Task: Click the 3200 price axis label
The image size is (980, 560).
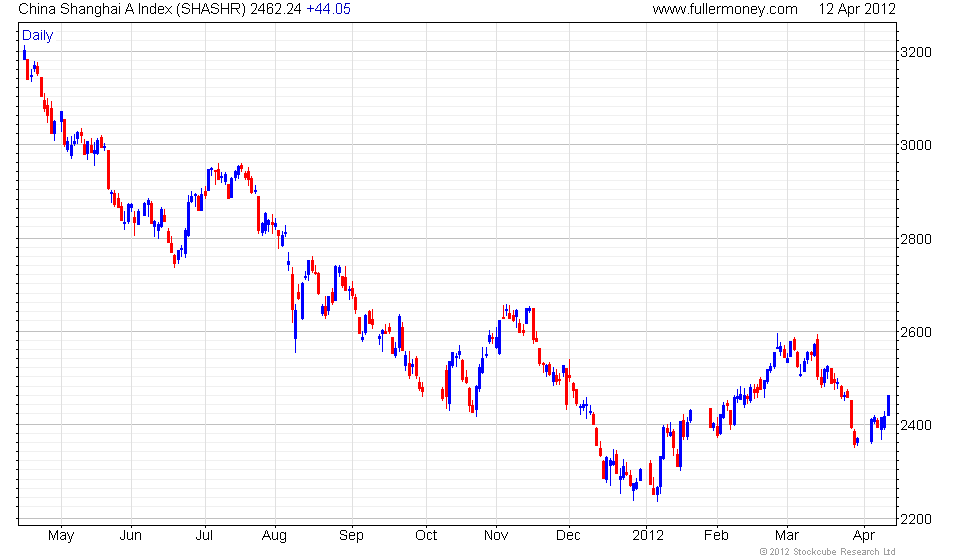Action: tap(916, 52)
